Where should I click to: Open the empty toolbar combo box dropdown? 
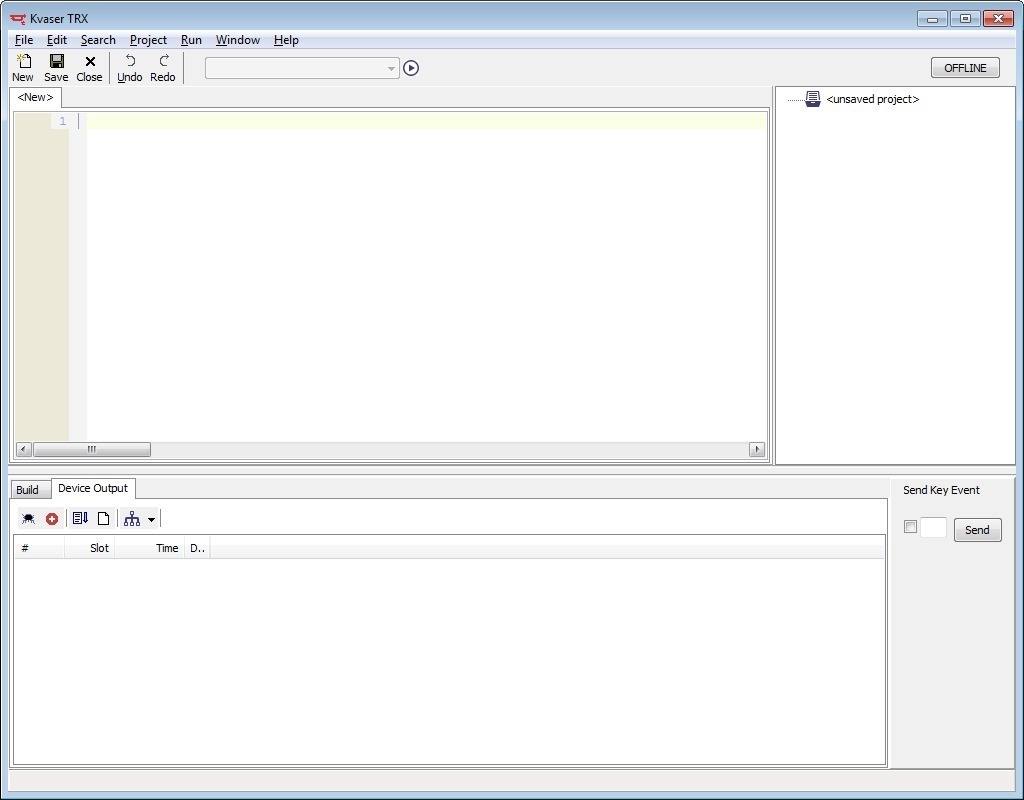[x=391, y=68]
